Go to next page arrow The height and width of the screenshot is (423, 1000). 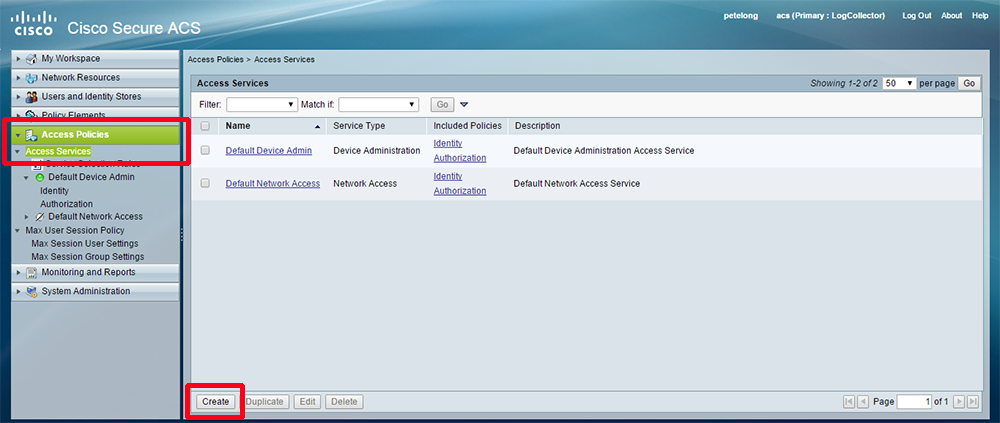click(x=959, y=402)
